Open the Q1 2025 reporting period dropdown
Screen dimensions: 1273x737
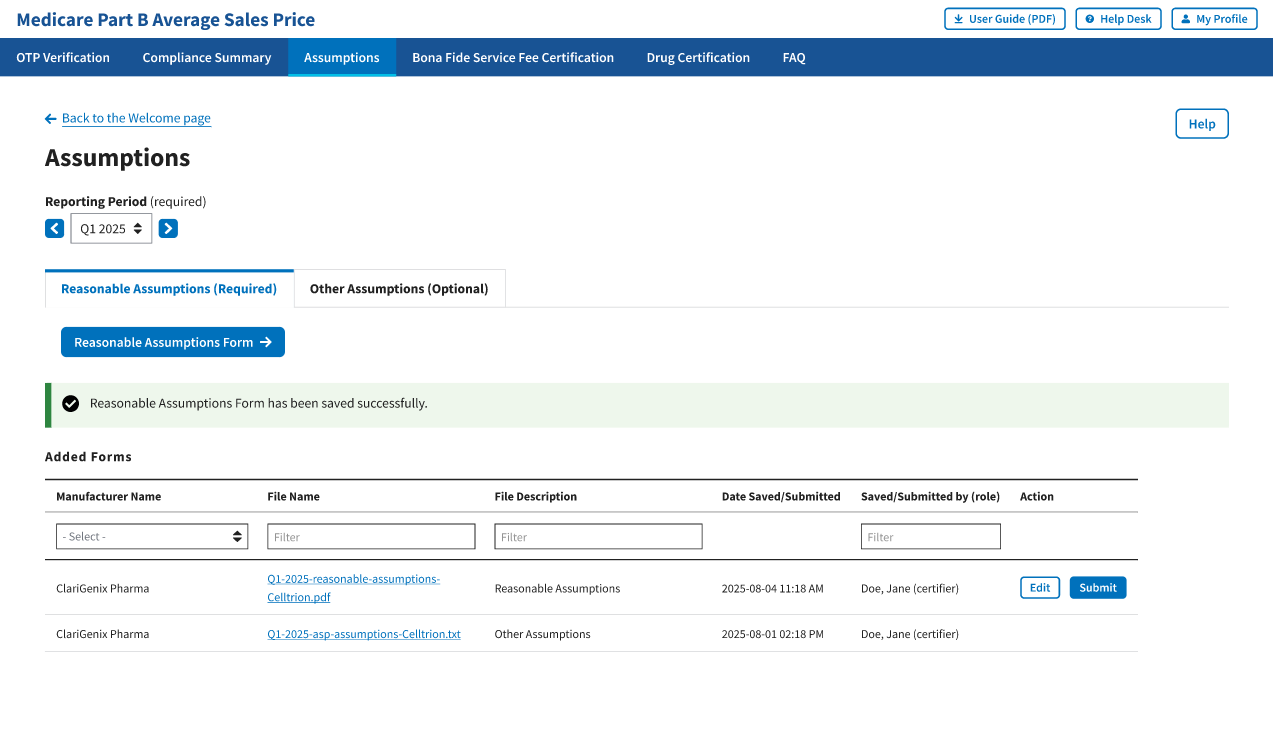tap(111, 229)
